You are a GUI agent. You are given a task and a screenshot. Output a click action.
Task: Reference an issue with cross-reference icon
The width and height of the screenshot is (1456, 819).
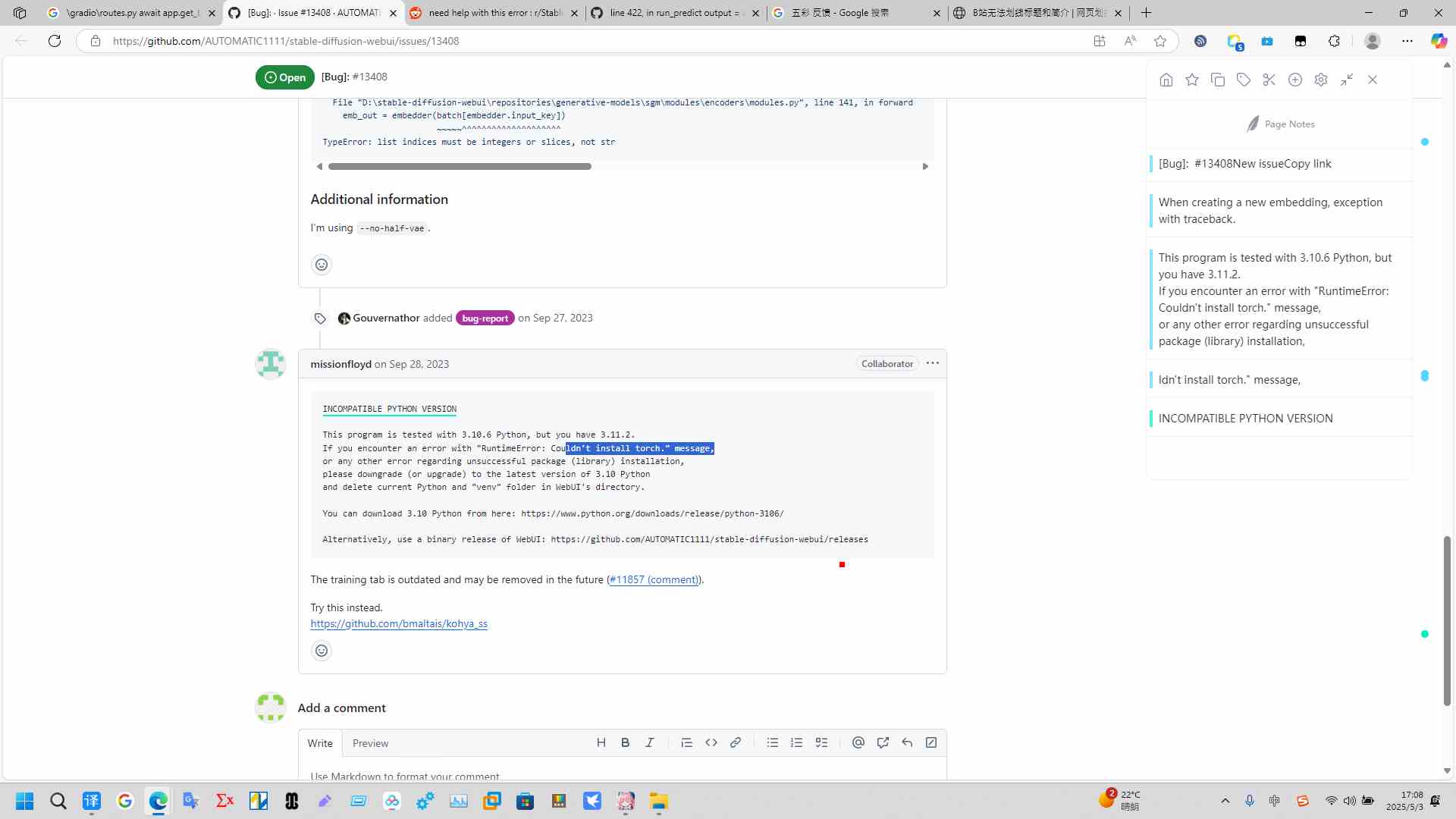[883, 743]
